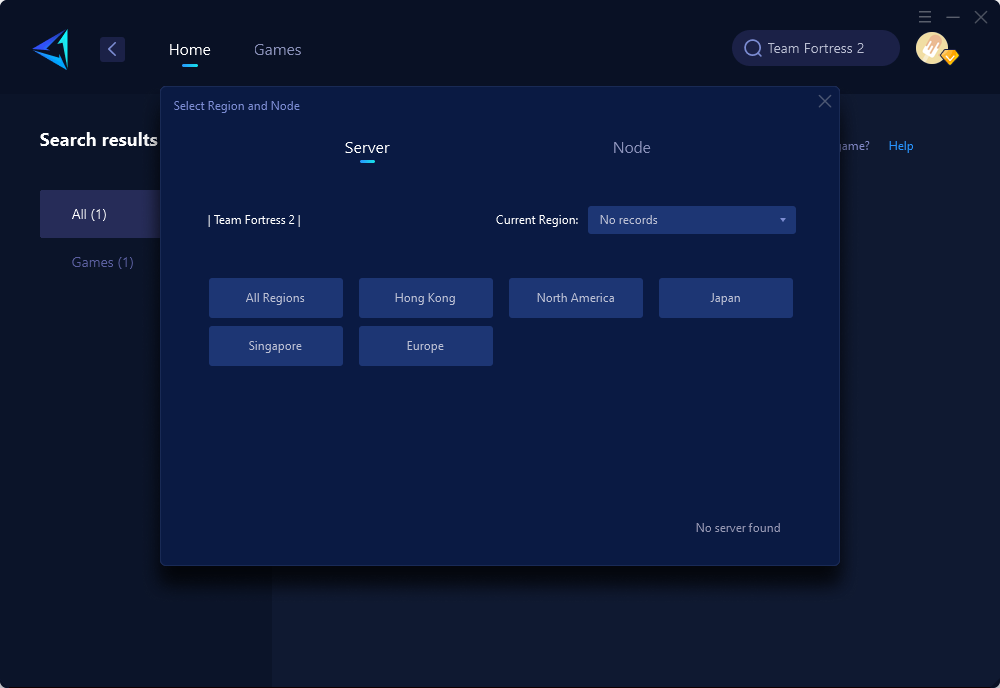This screenshot has height=688, width=1000.
Task: Switch to the Node tab
Action: pyautogui.click(x=631, y=148)
